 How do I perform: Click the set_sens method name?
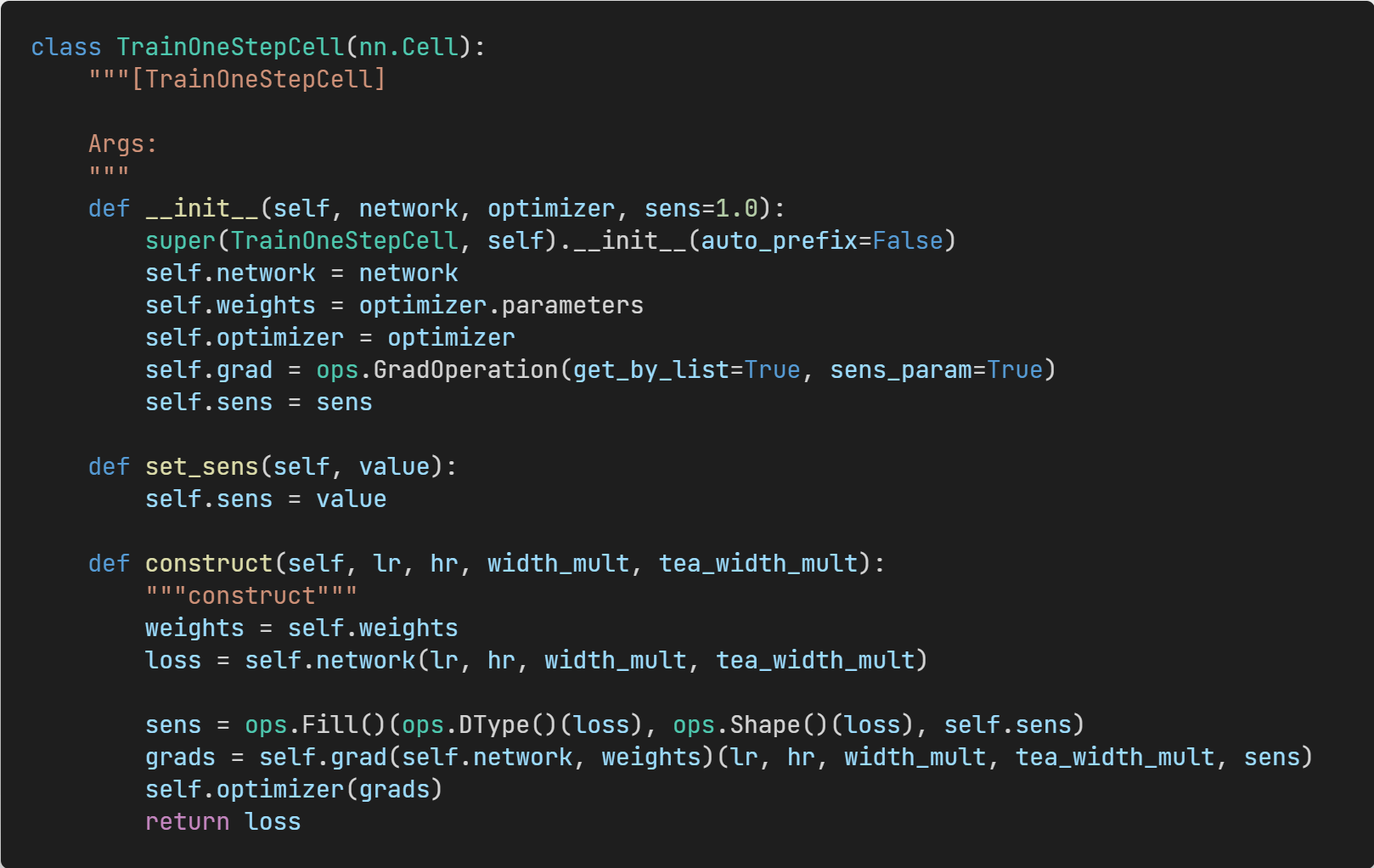[x=202, y=466]
